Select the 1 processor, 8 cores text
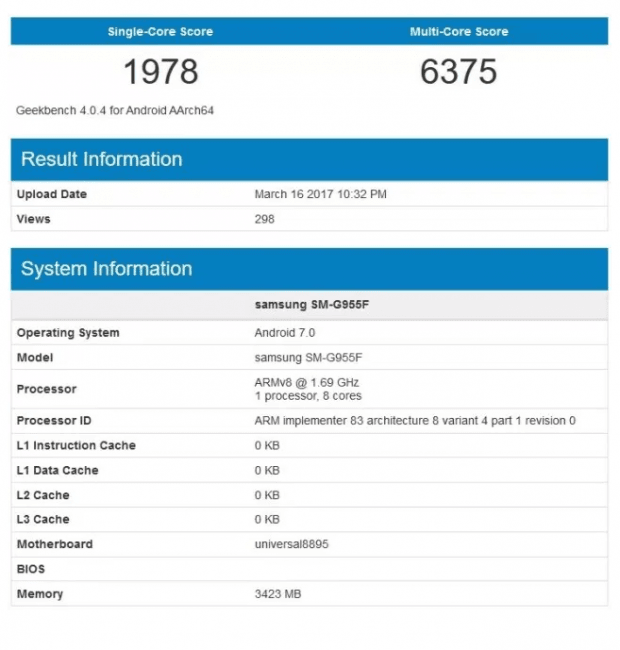620x650 pixels. [308, 396]
